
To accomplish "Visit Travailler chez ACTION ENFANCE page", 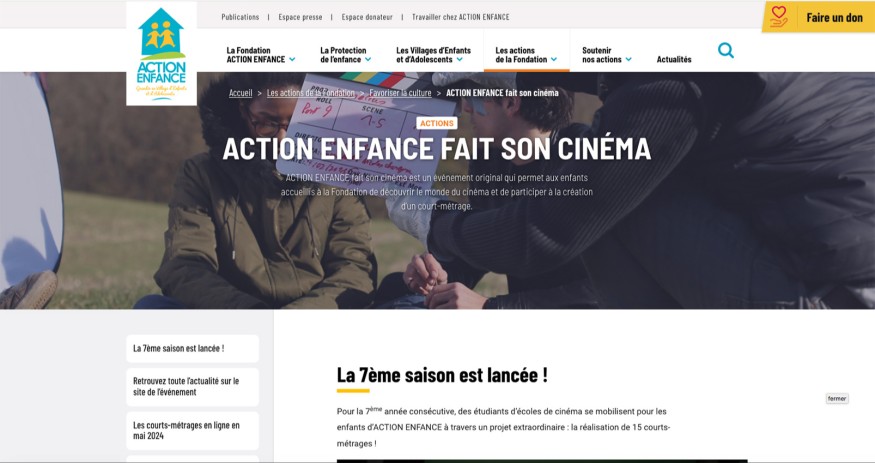I will (x=460, y=17).
